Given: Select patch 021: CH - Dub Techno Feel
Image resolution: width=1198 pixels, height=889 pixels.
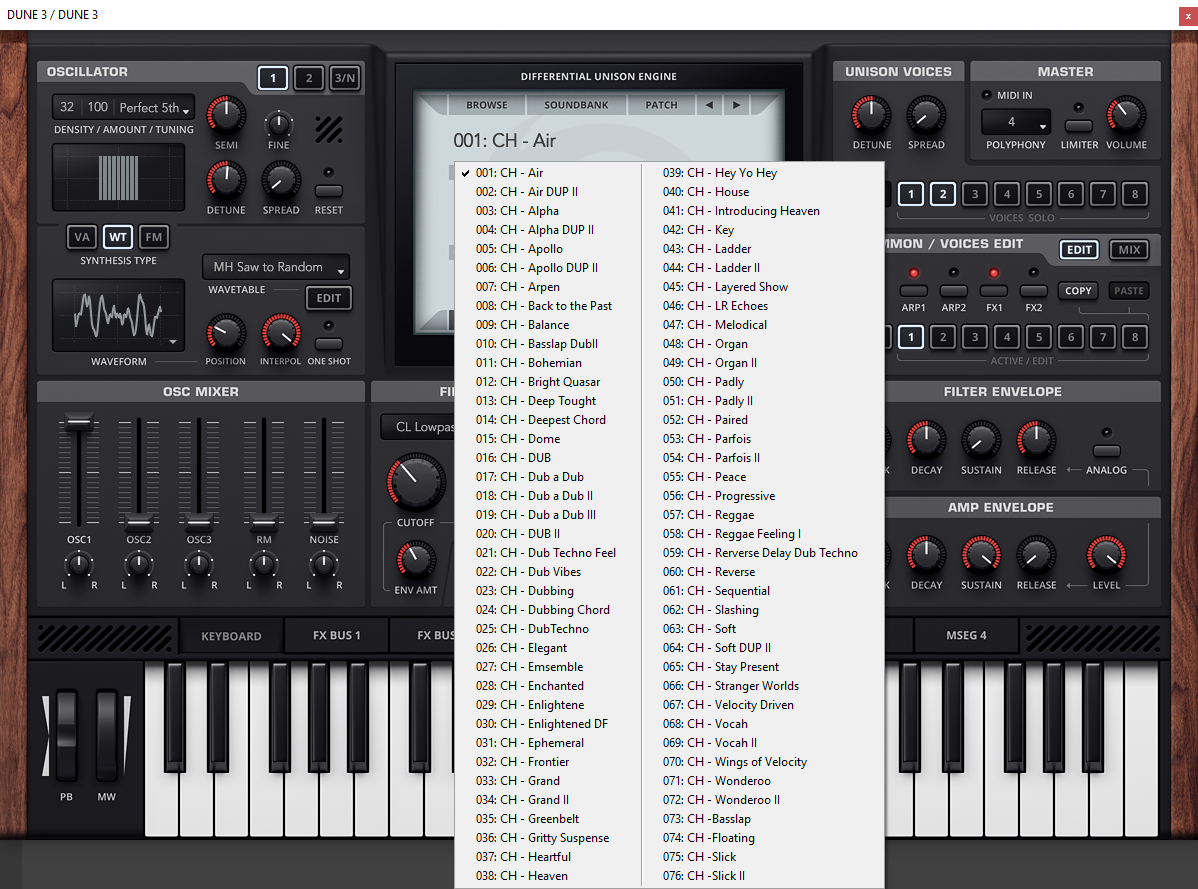Looking at the screenshot, I should (546, 553).
